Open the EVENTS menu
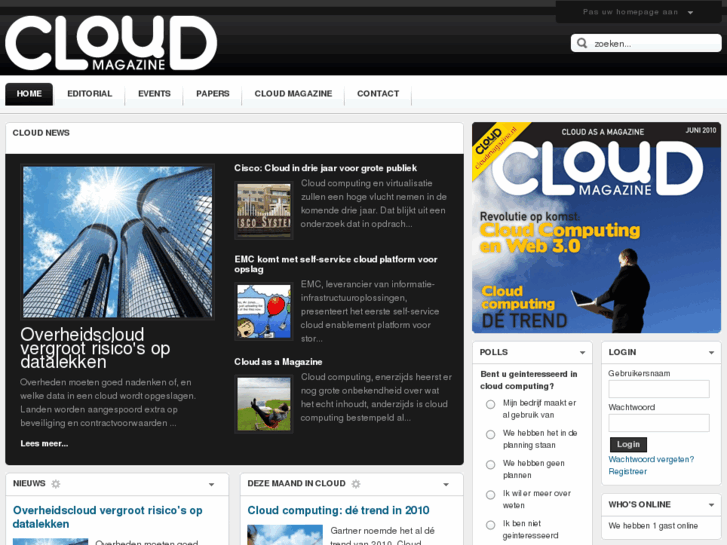The image size is (727, 545). 154,94
